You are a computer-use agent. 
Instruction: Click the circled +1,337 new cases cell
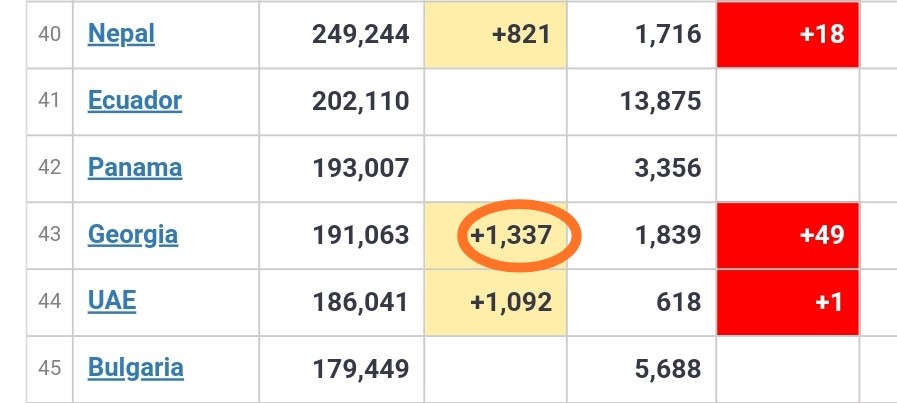[x=495, y=235]
